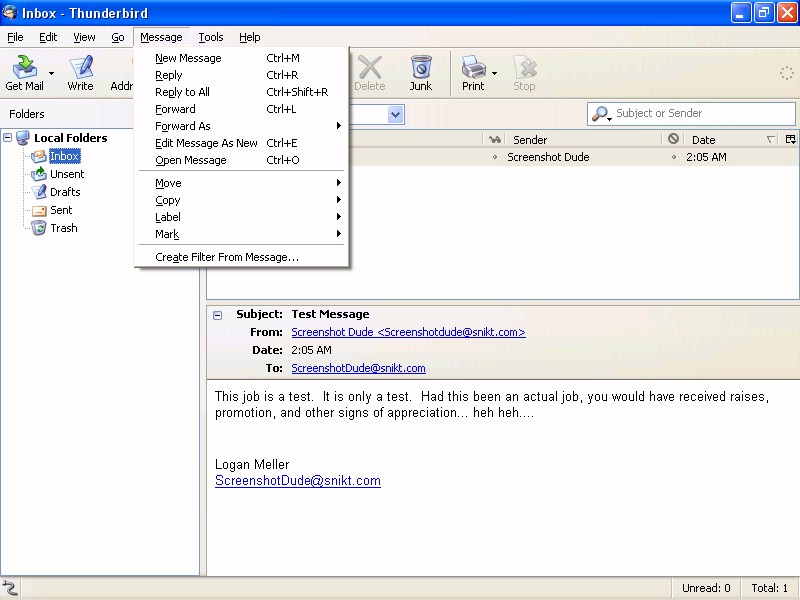Click the Thunderbird title bar icon
Viewport: 800px width, 600px height.
tap(10, 12)
